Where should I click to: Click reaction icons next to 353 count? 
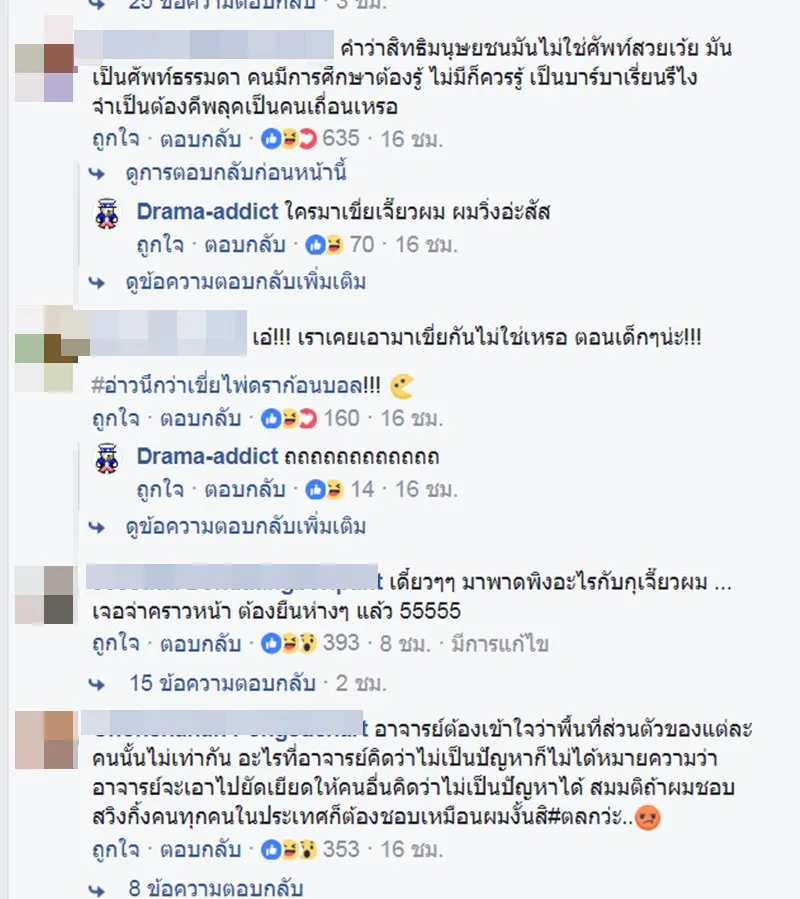pyautogui.click(x=289, y=849)
